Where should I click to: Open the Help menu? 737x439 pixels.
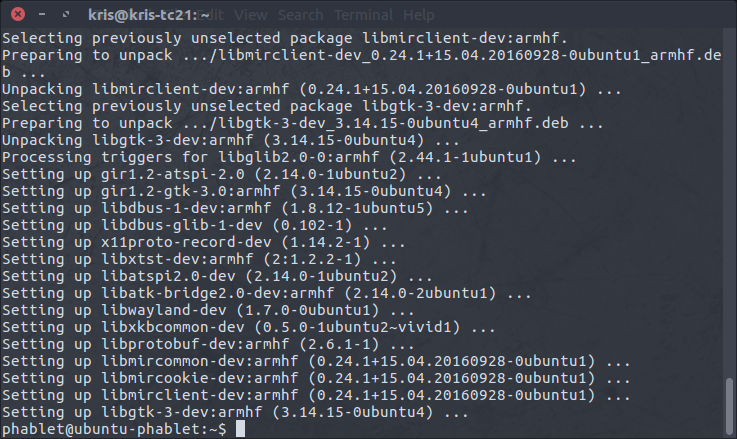418,16
